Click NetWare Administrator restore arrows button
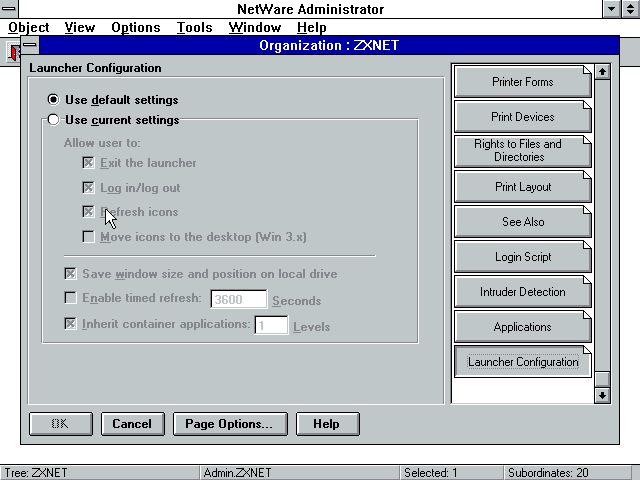Image resolution: width=640 pixels, height=480 pixels. (631, 9)
